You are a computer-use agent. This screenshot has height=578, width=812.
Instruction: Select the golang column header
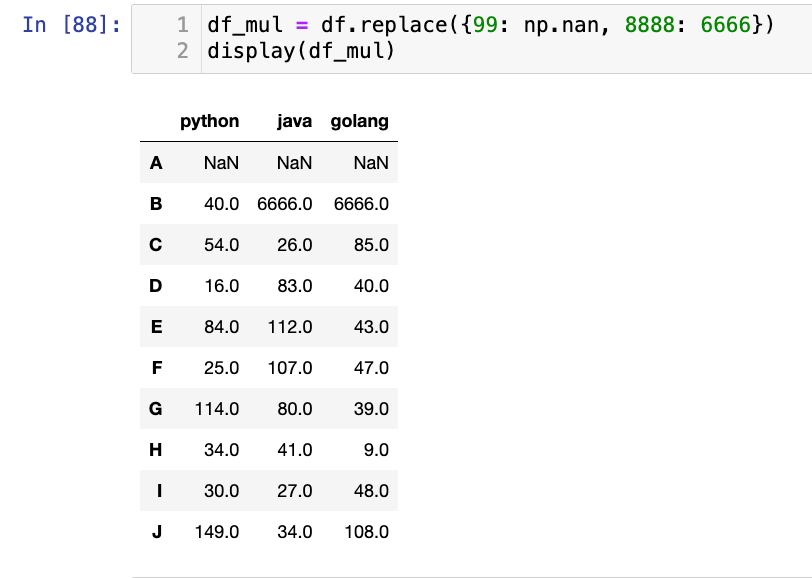(x=359, y=121)
